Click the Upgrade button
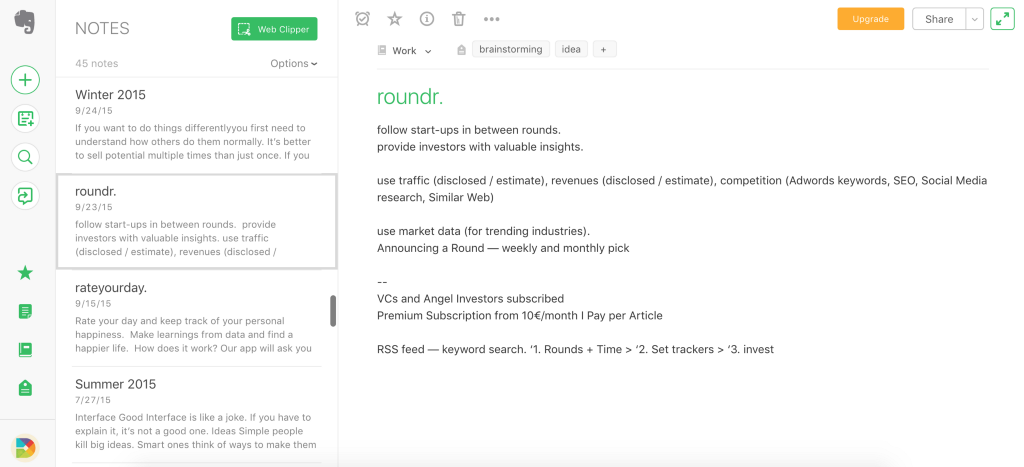The height and width of the screenshot is (467, 1024). click(870, 19)
